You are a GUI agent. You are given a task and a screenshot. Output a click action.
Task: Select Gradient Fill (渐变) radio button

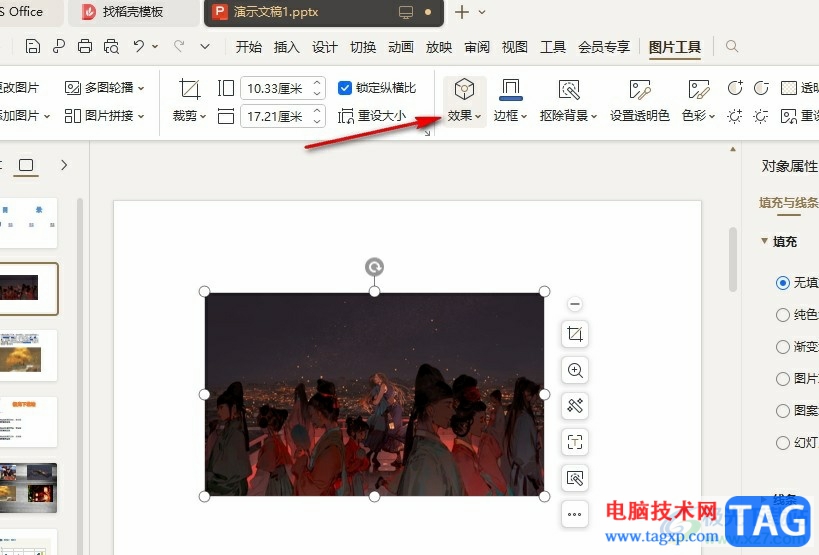[782, 347]
